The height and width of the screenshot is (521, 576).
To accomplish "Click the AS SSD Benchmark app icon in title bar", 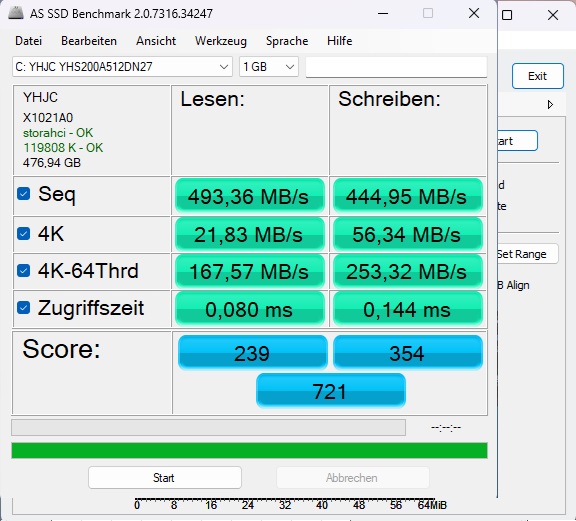I will tap(16, 13).
